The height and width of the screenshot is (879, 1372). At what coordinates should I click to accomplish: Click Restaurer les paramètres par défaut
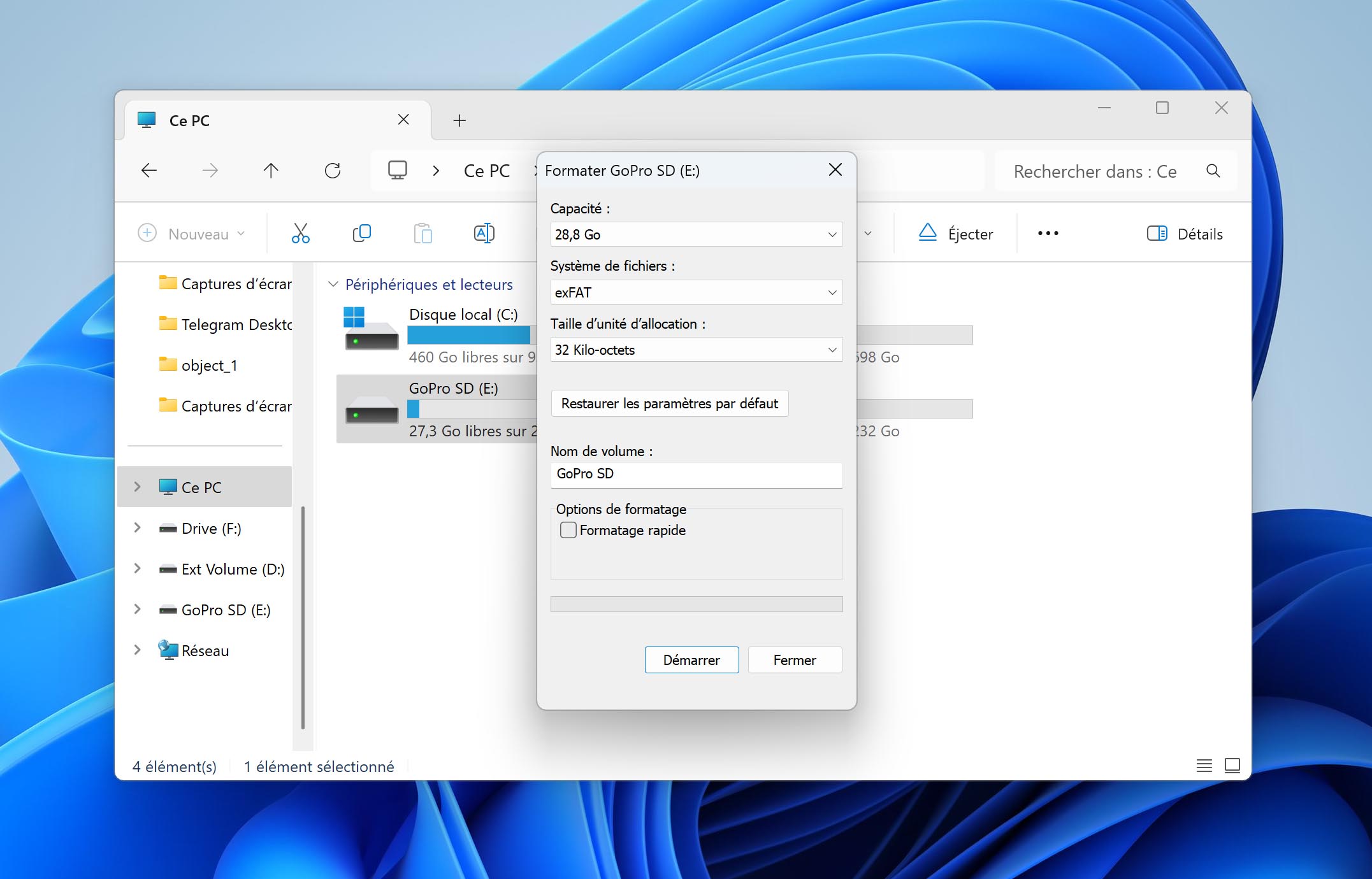[x=670, y=403]
